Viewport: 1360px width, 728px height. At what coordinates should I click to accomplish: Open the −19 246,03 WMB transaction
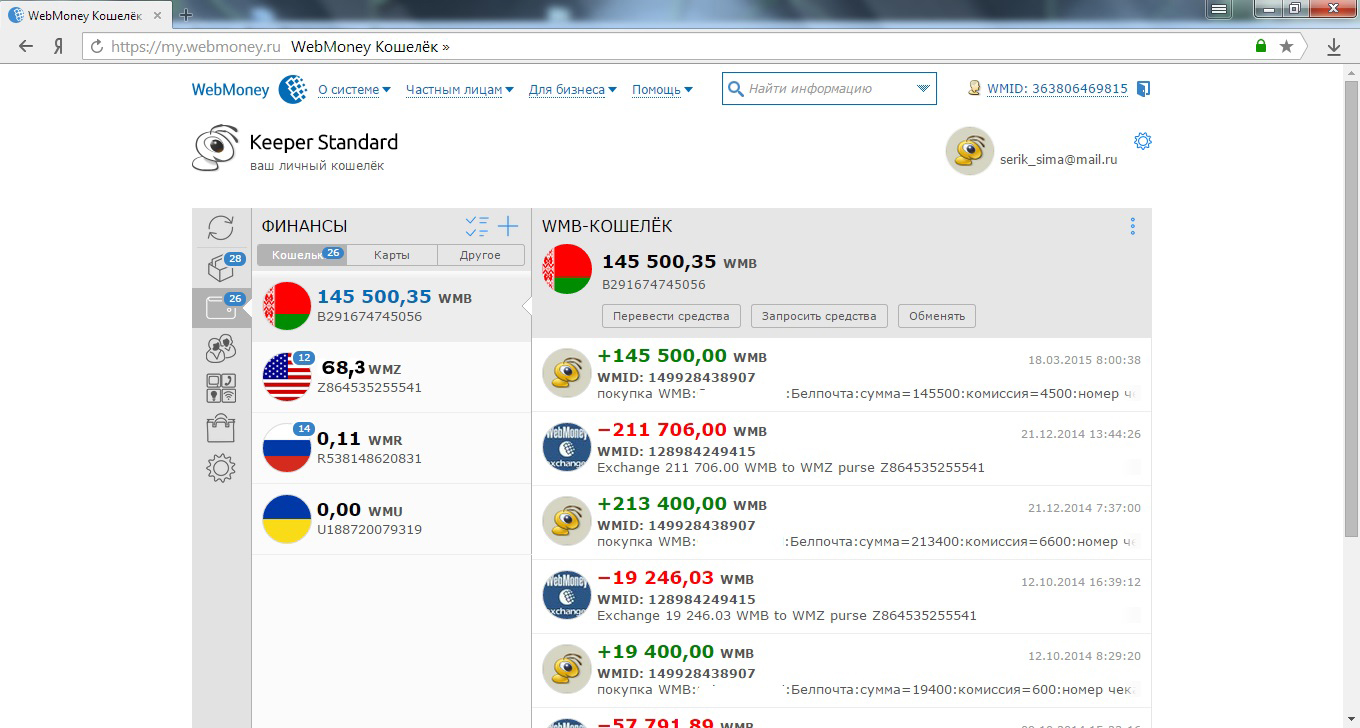tap(841, 597)
